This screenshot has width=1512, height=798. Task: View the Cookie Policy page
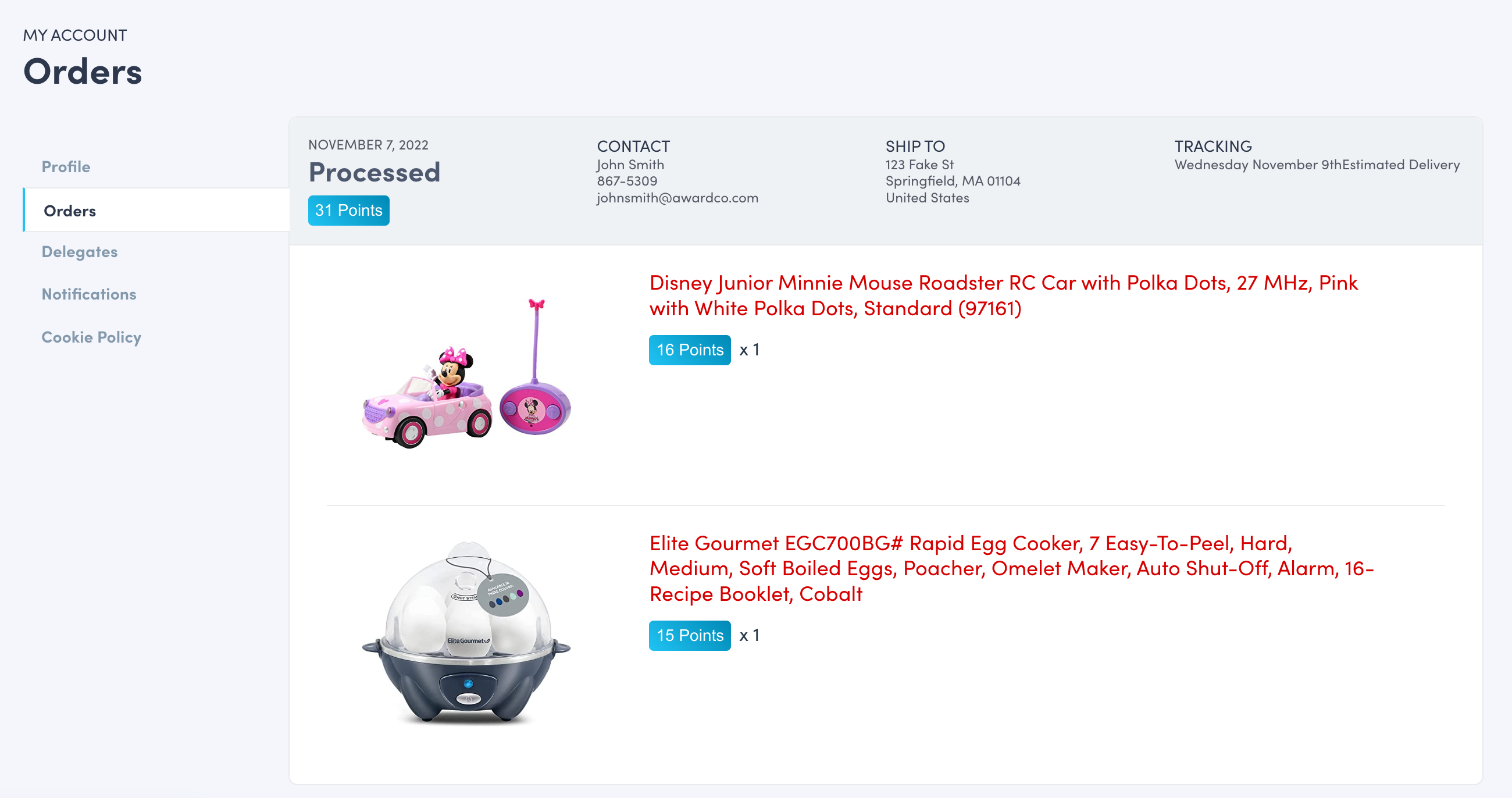coord(91,337)
